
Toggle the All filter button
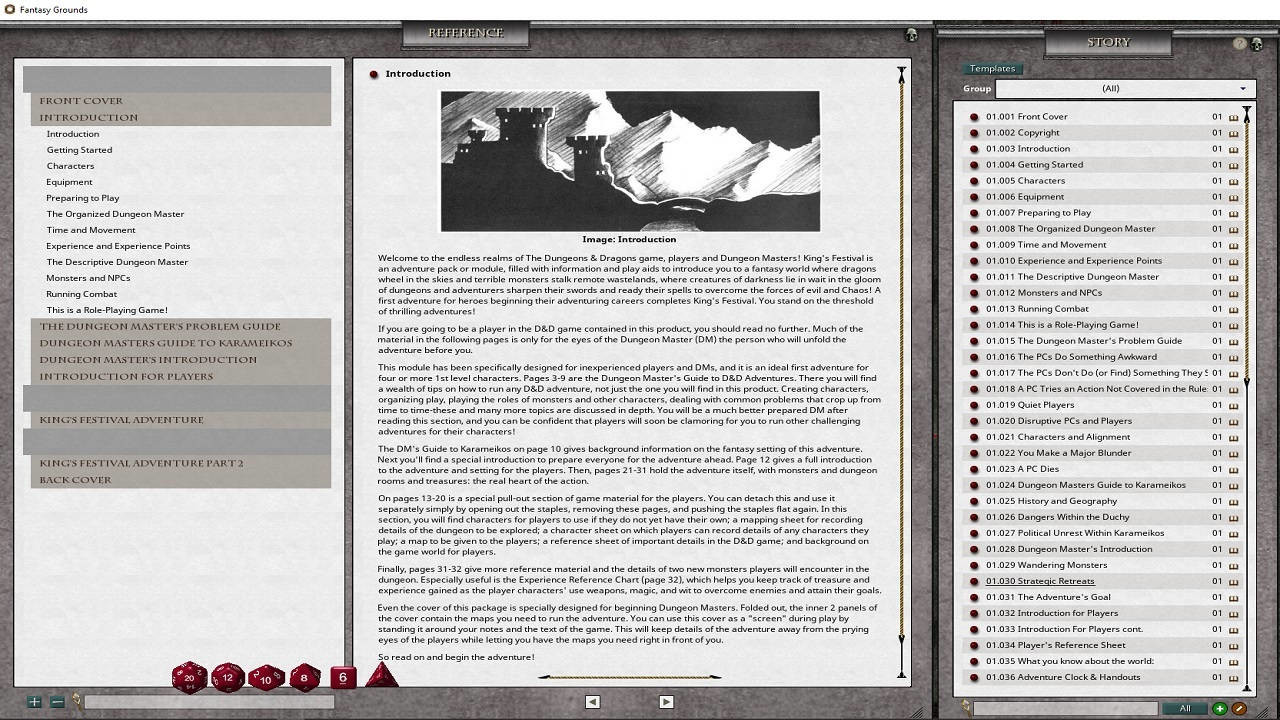(x=1183, y=707)
